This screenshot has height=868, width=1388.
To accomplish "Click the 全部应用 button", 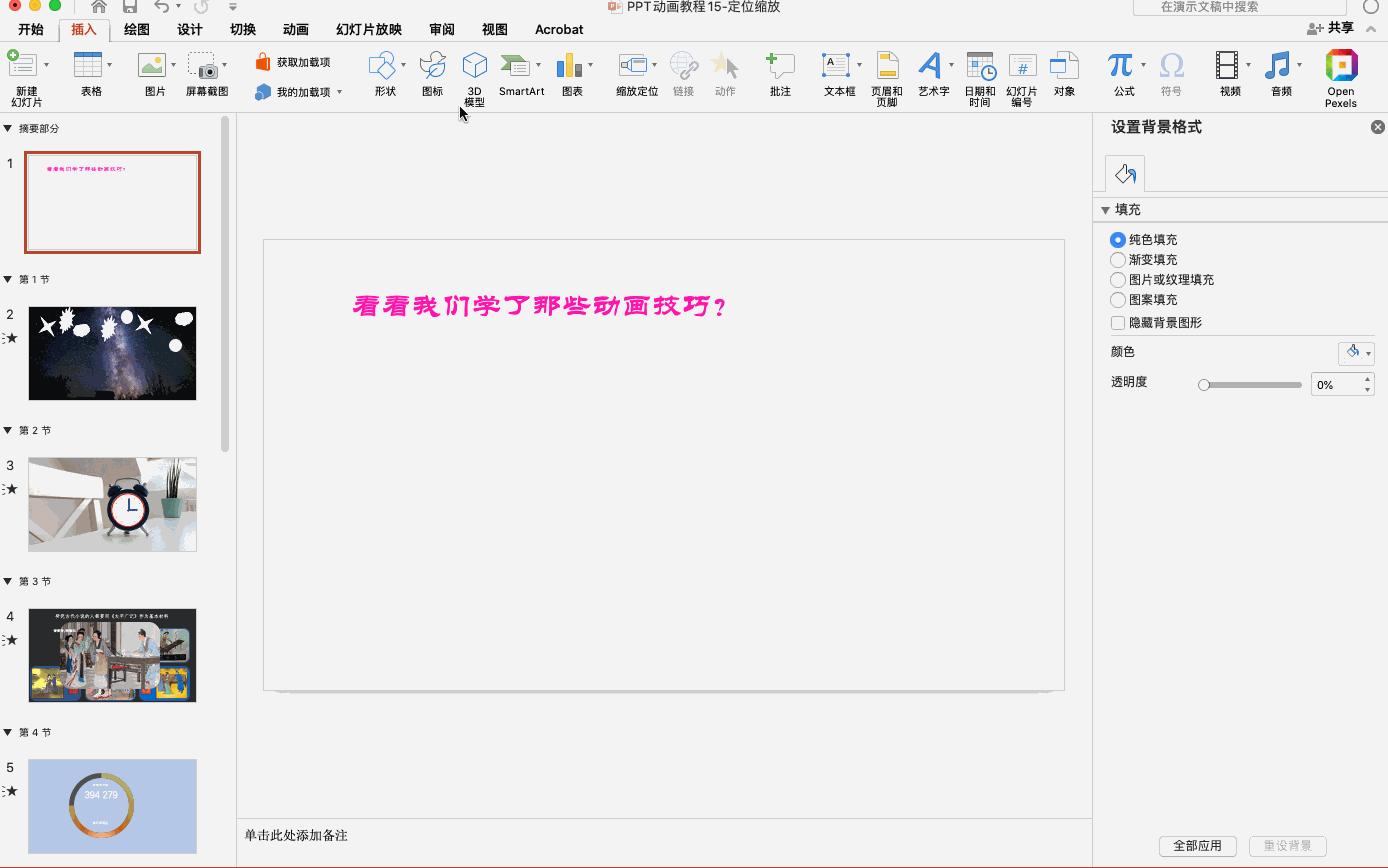I will (x=1197, y=845).
